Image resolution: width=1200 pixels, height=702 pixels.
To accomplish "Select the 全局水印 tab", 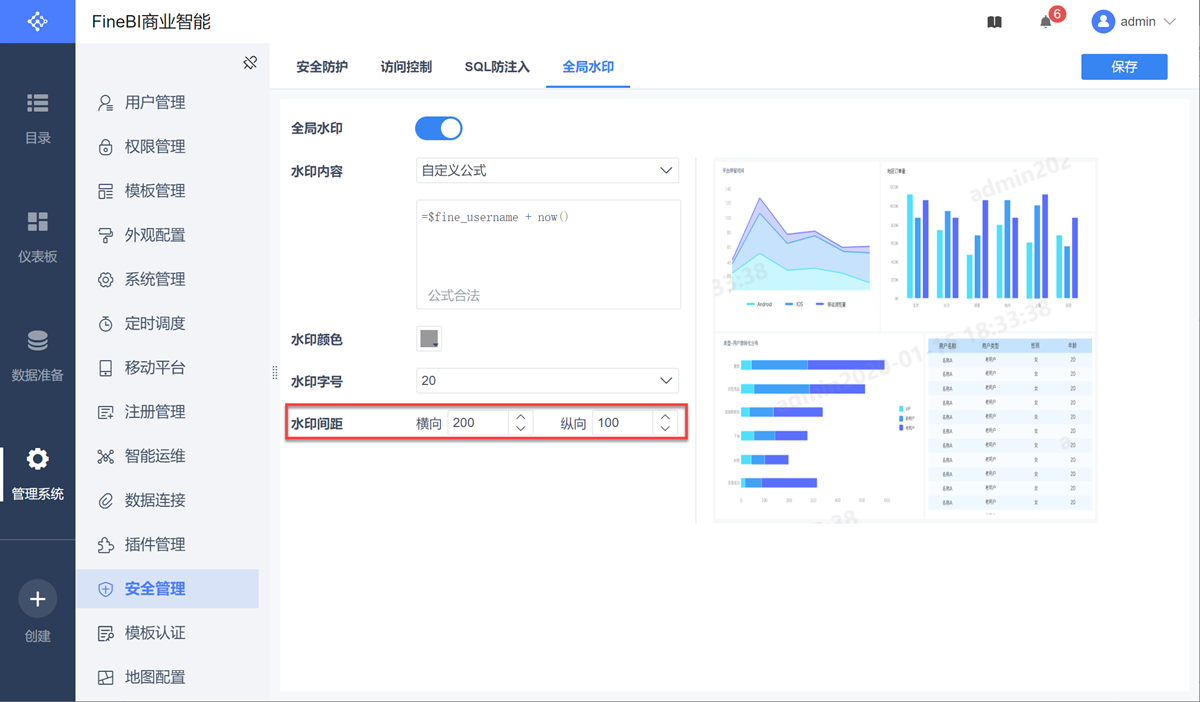I will click(x=588, y=67).
